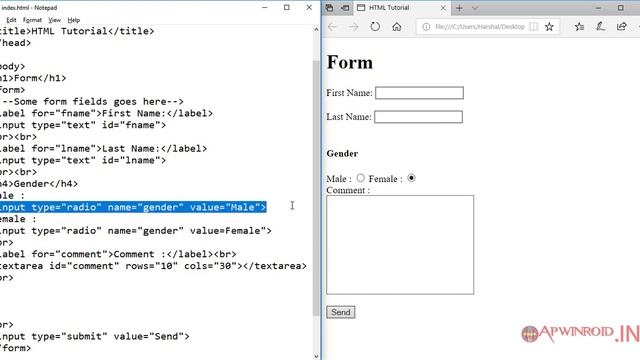
Task: Show tab previews chevron in Edge
Action: [475, 8]
